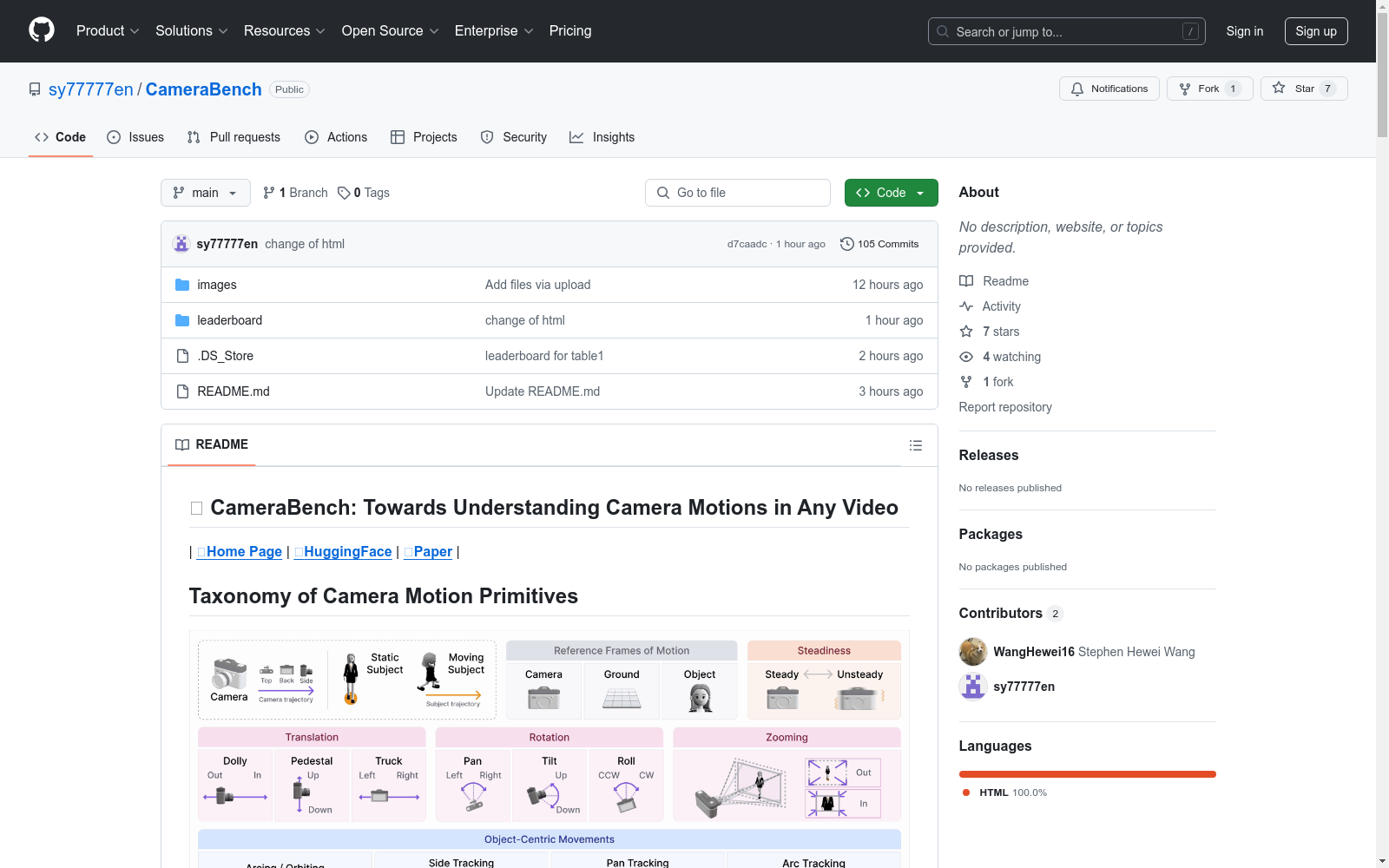
Task: Select the Code tab
Action: point(61,137)
